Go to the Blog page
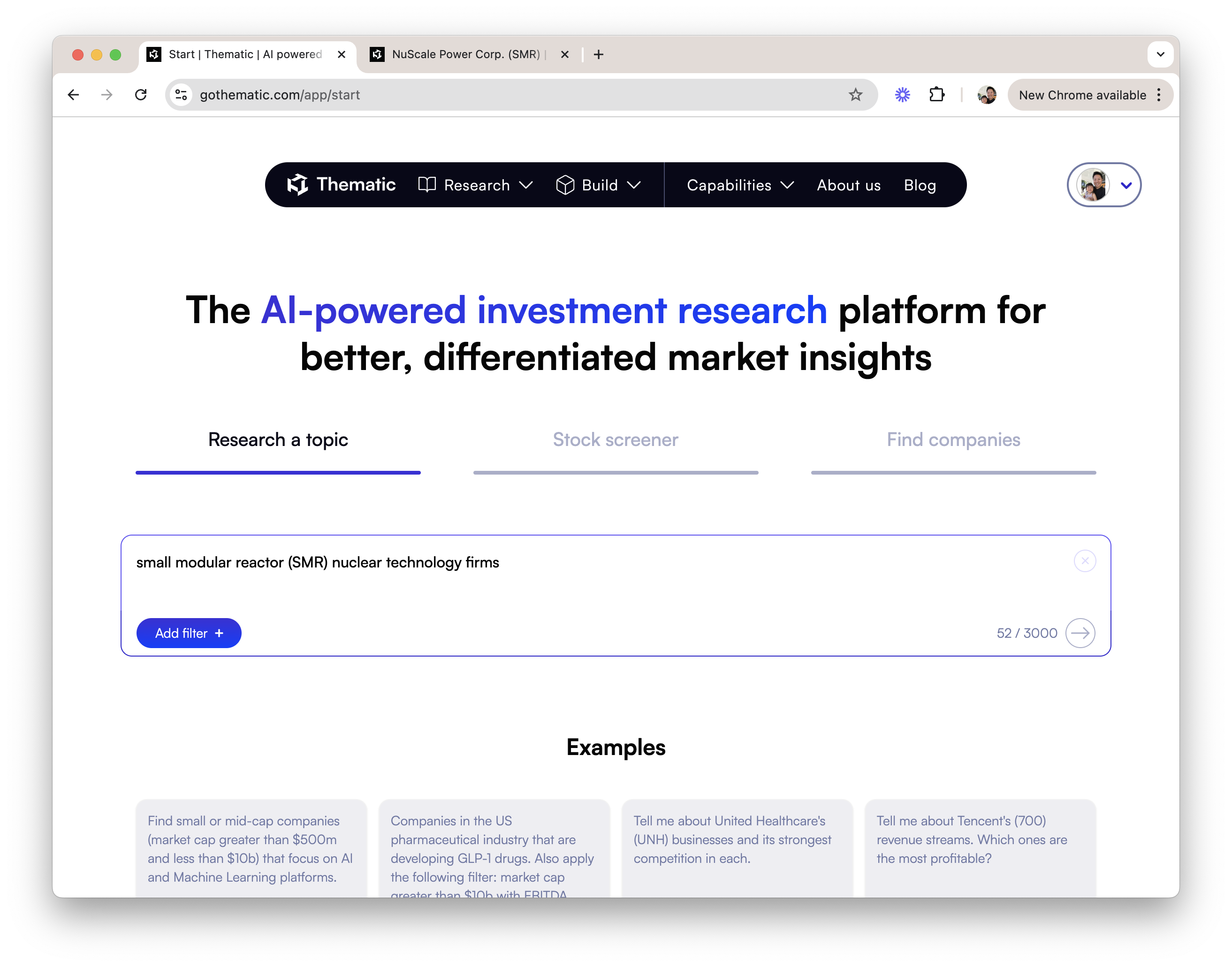 (x=920, y=185)
